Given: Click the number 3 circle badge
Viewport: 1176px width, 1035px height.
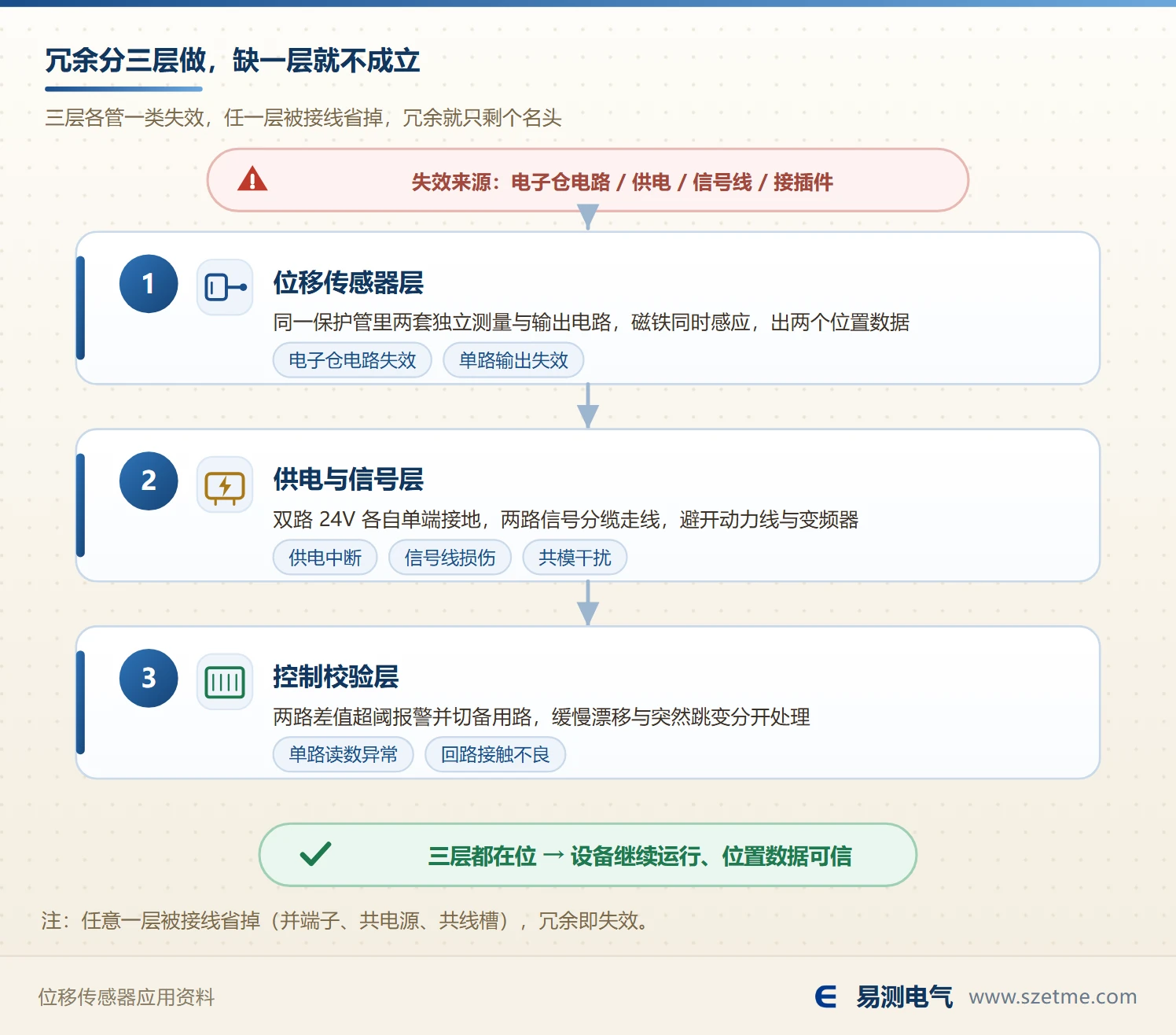Looking at the screenshot, I should coord(149,678).
